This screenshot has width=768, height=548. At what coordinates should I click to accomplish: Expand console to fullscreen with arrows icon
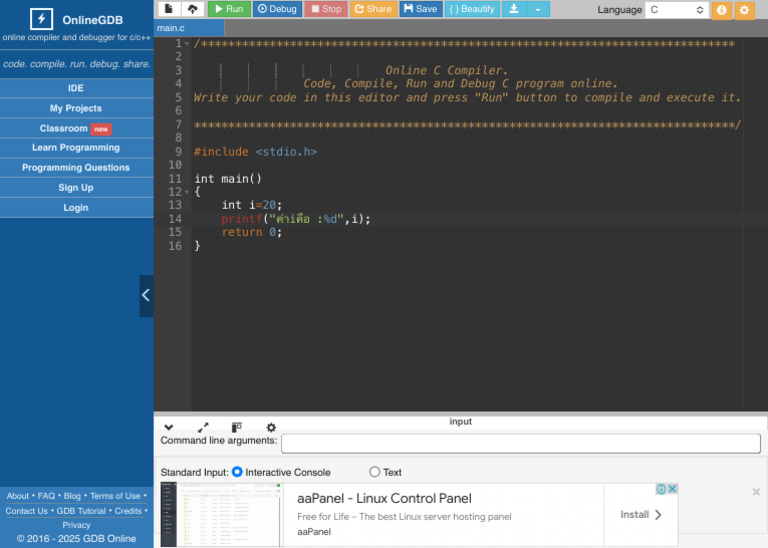pos(203,427)
